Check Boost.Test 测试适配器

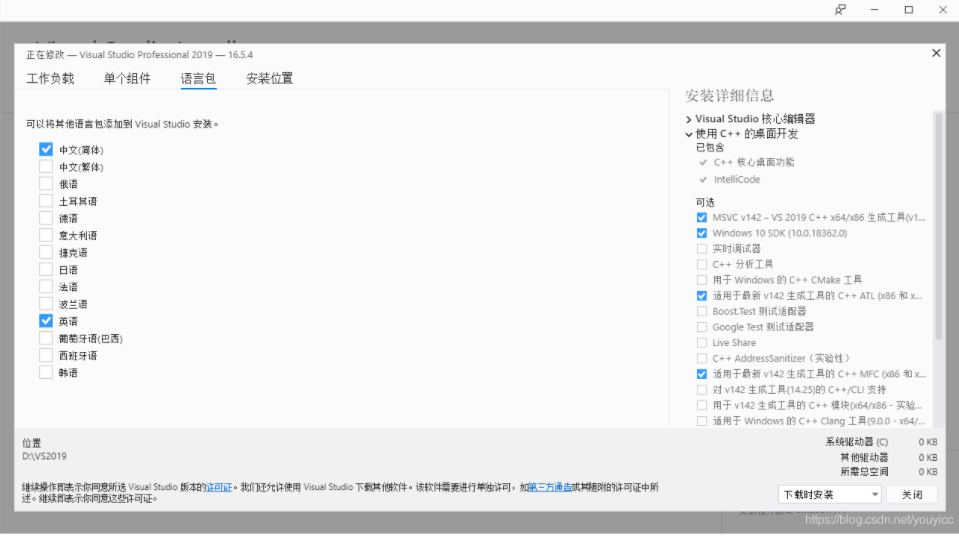[702, 311]
